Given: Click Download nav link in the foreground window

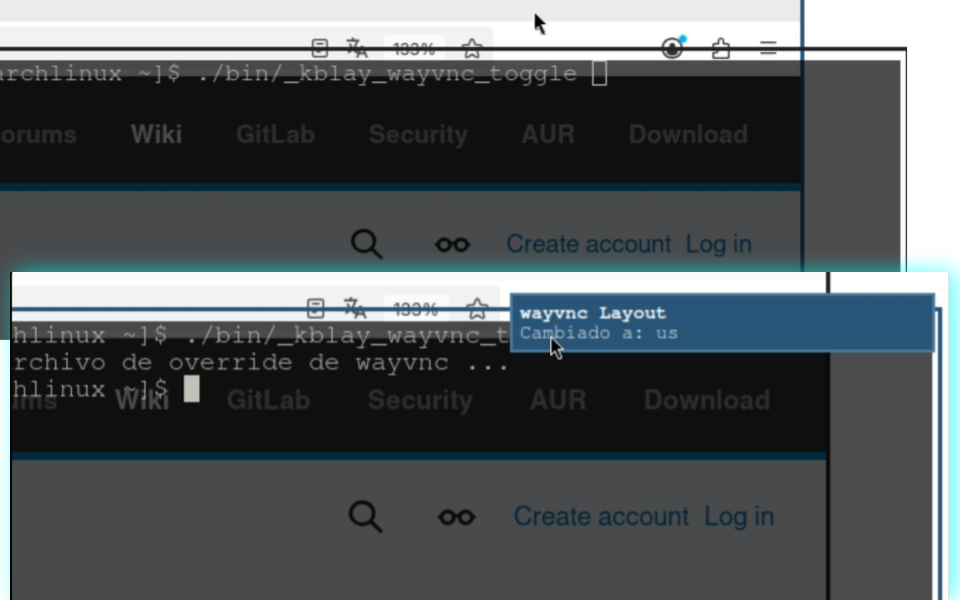Looking at the screenshot, I should [x=707, y=400].
